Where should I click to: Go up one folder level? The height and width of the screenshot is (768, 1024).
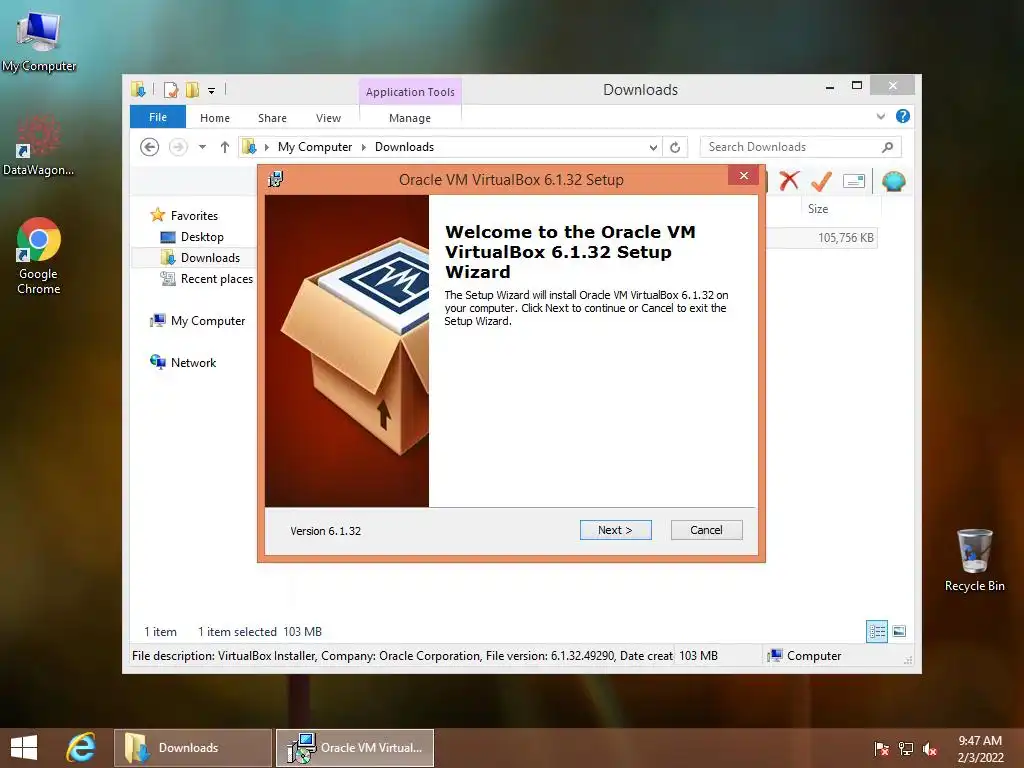tap(225, 147)
